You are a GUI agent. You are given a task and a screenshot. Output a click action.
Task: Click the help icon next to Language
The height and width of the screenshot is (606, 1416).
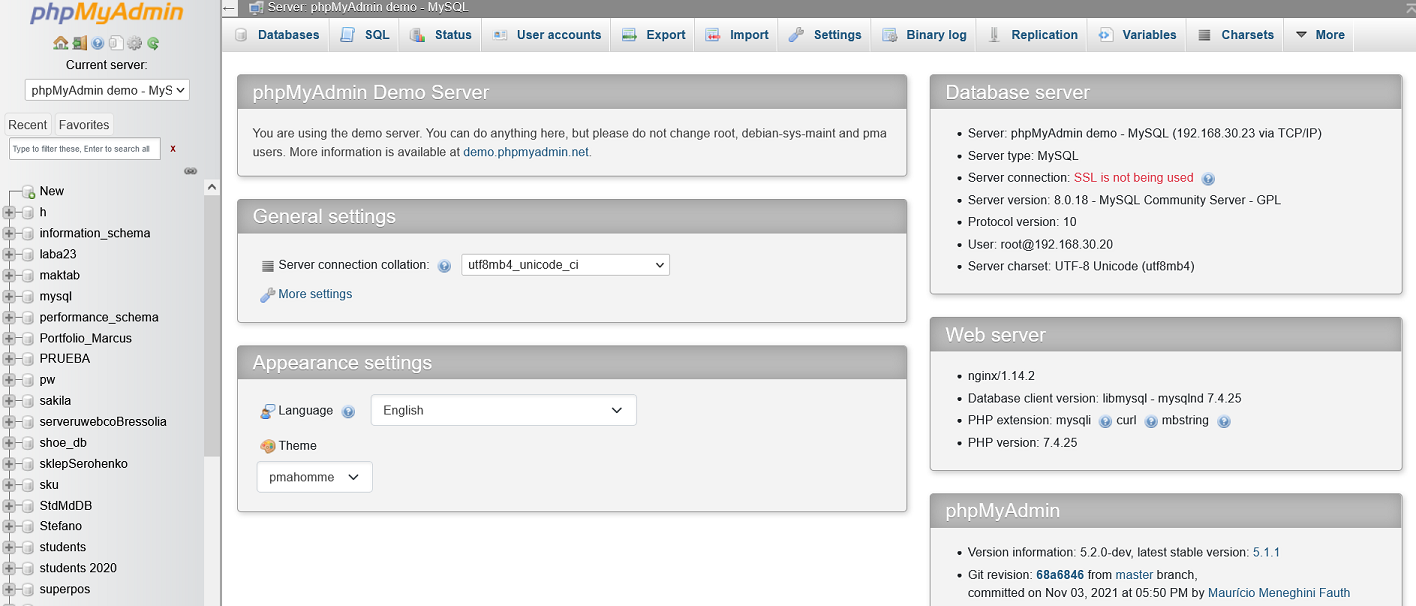(x=348, y=411)
